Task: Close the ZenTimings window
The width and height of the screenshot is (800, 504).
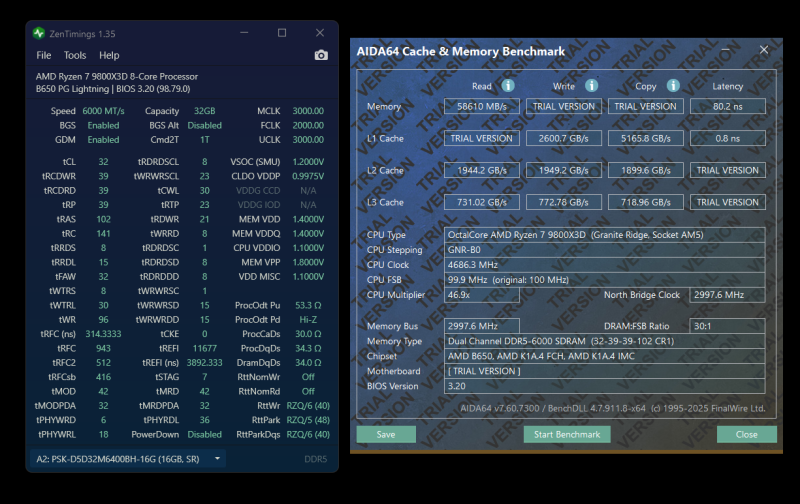Action: [320, 33]
